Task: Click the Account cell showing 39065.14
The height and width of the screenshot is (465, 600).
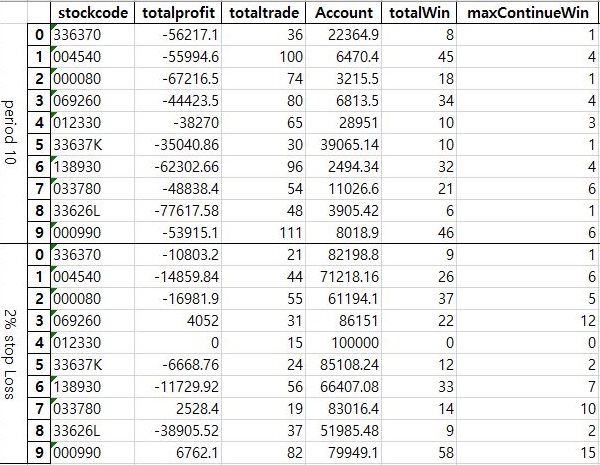Action: 343,145
